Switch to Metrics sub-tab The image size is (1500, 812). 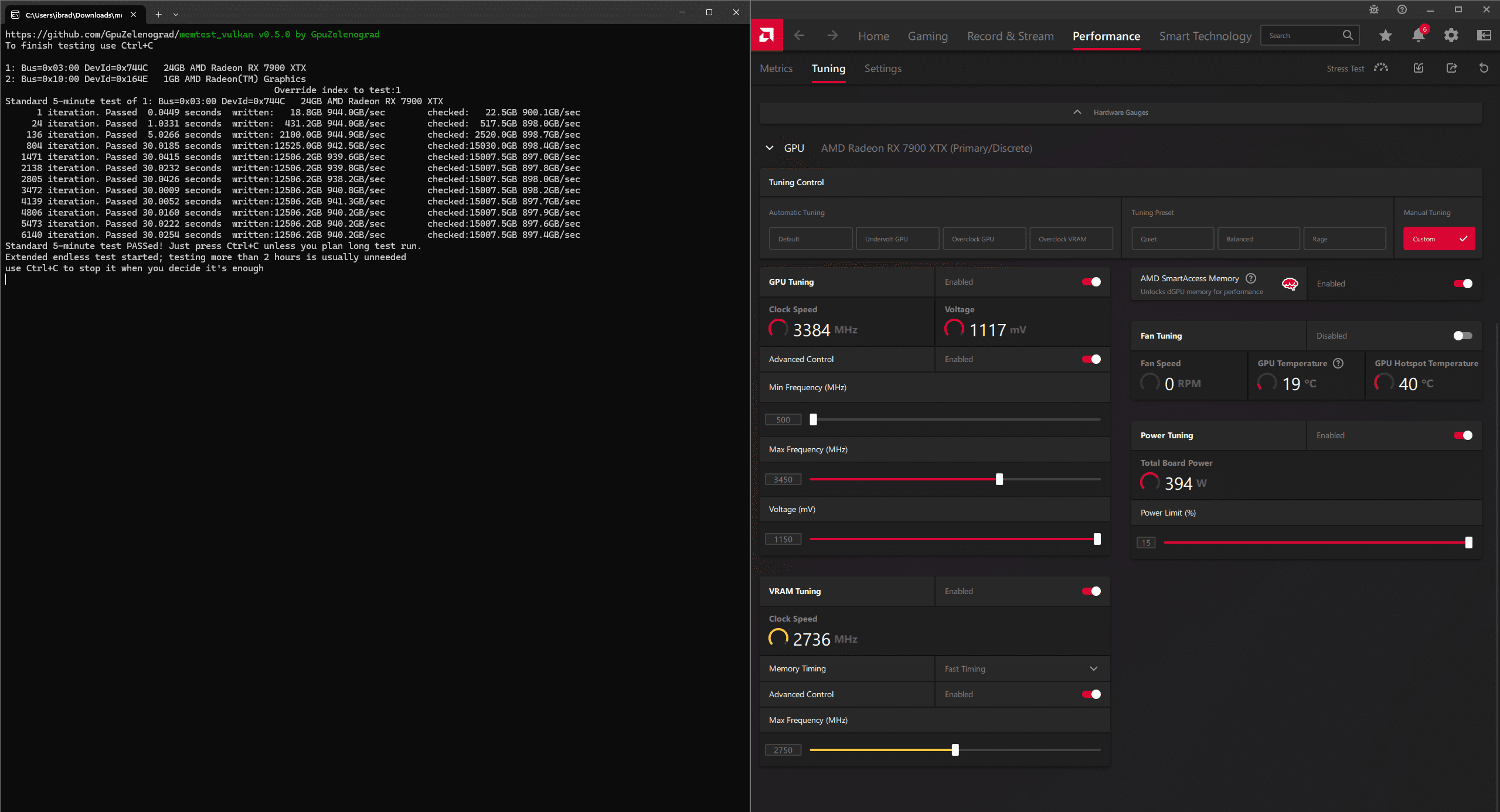point(776,69)
